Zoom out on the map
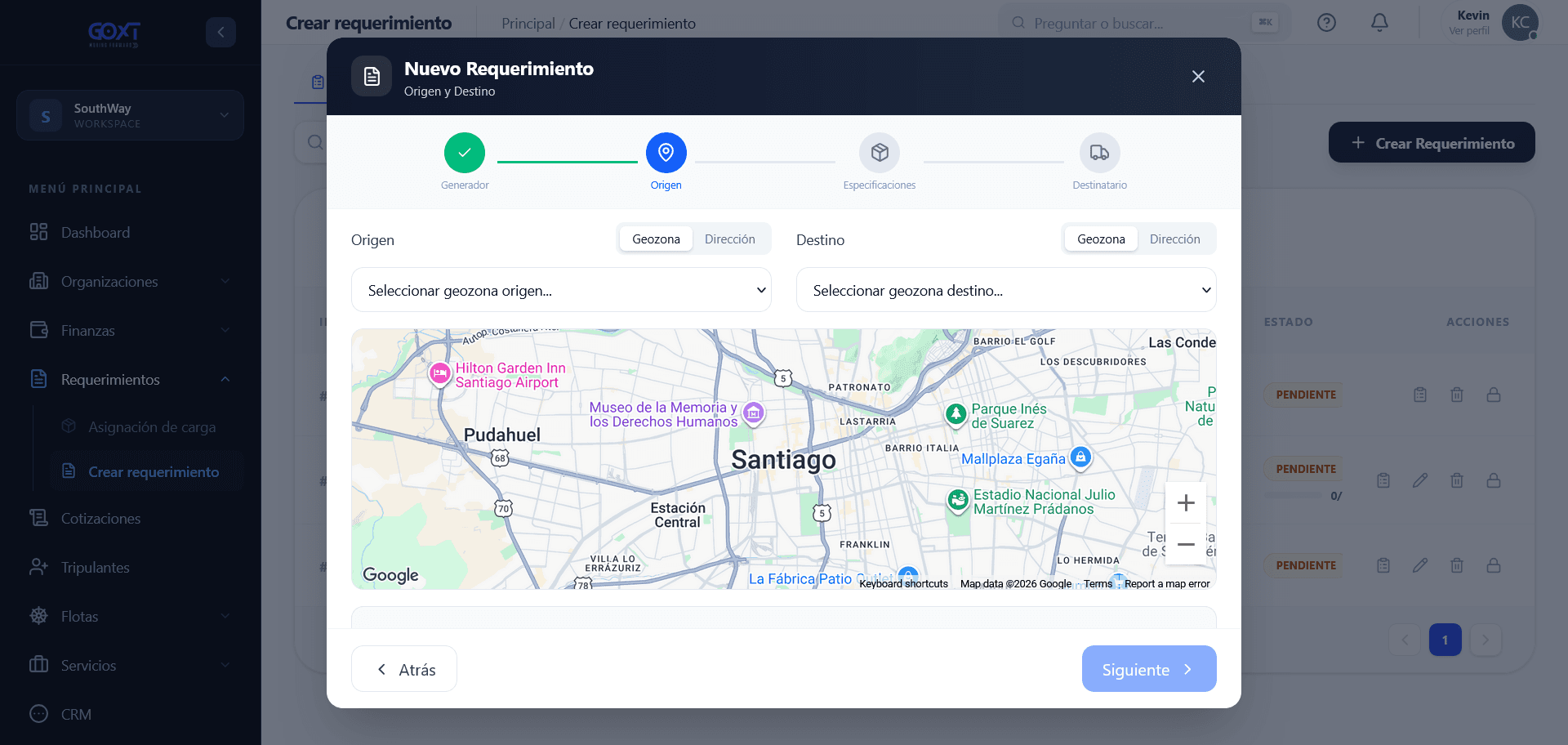This screenshot has width=1568, height=745. click(1186, 544)
